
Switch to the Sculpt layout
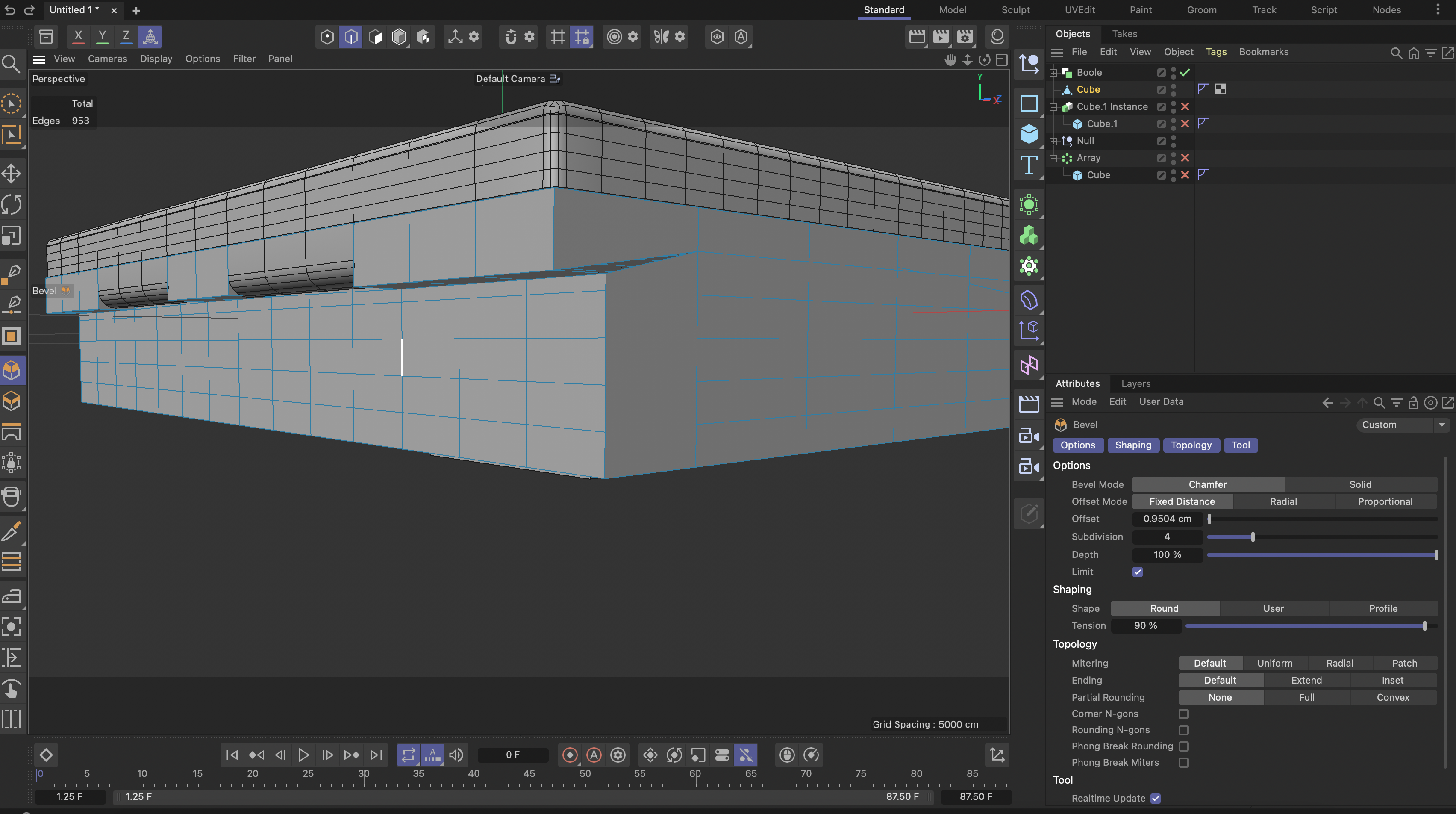[1015, 9]
